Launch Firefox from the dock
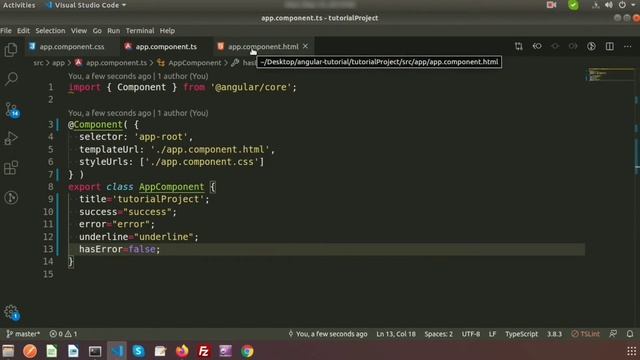Image resolution: width=640 pixels, height=360 pixels. pos(182,351)
